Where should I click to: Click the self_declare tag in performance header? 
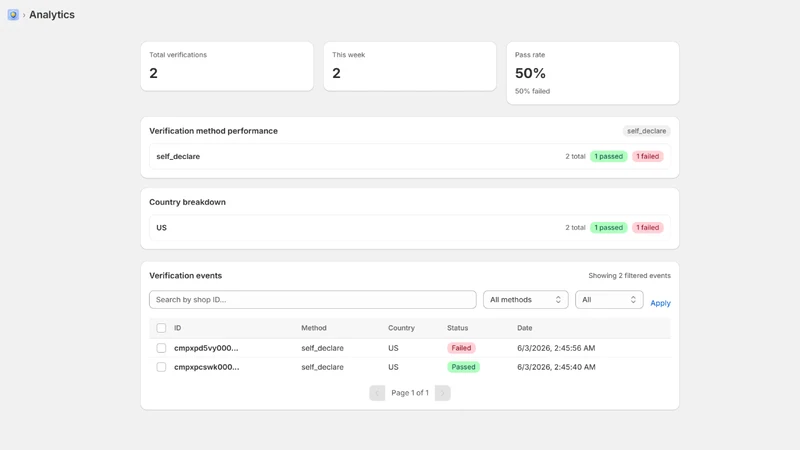[646, 131]
